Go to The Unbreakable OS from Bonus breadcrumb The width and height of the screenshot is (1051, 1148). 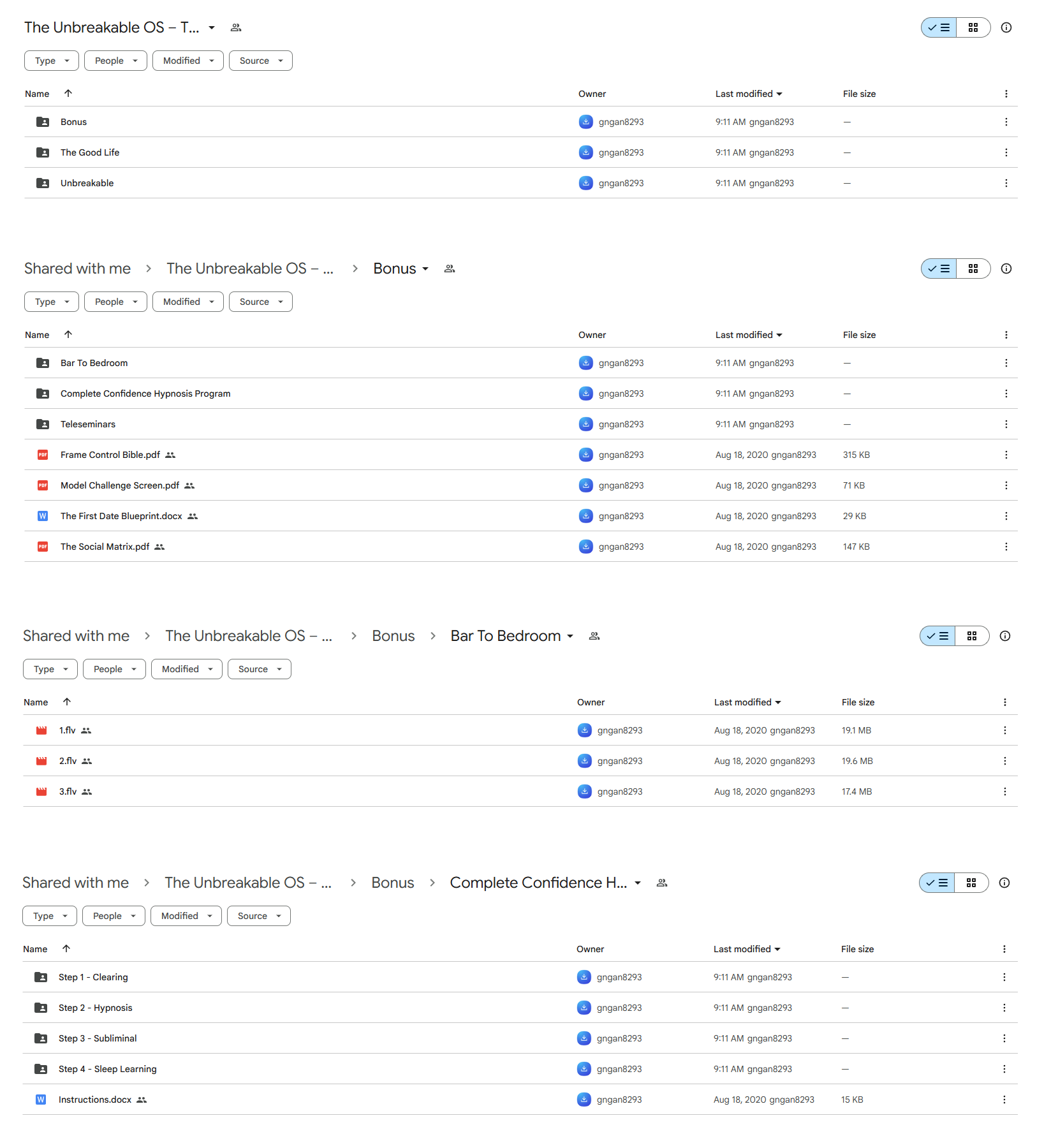coord(250,269)
